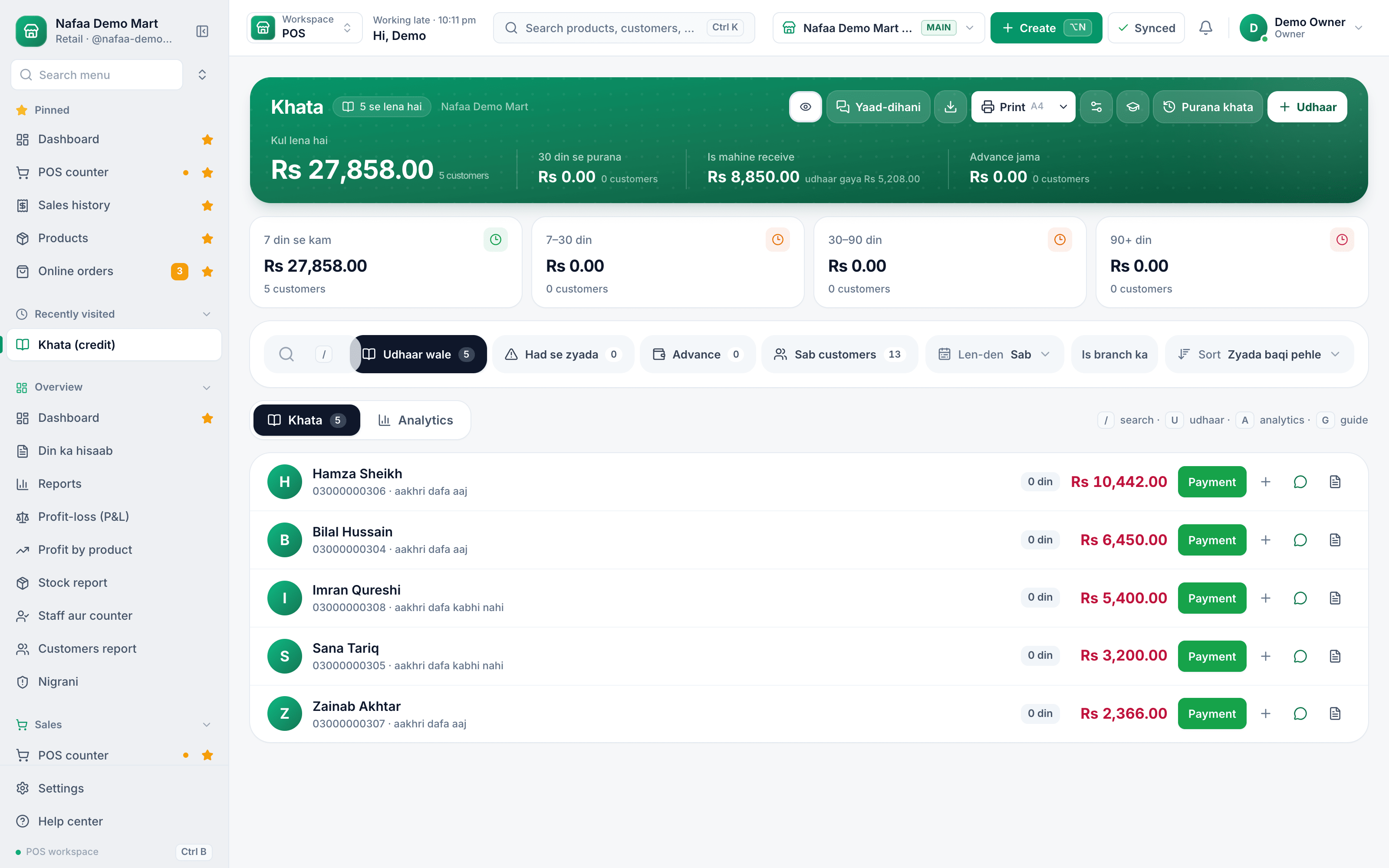This screenshot has width=1389, height=868.
Task: Filter by Advance customers
Action: pyautogui.click(x=698, y=354)
